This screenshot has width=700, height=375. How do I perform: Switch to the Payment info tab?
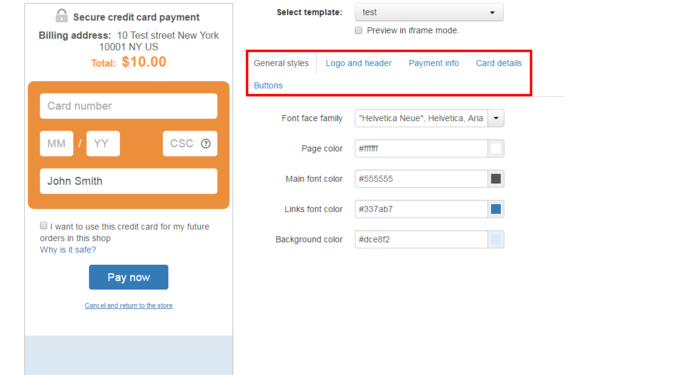pos(433,63)
